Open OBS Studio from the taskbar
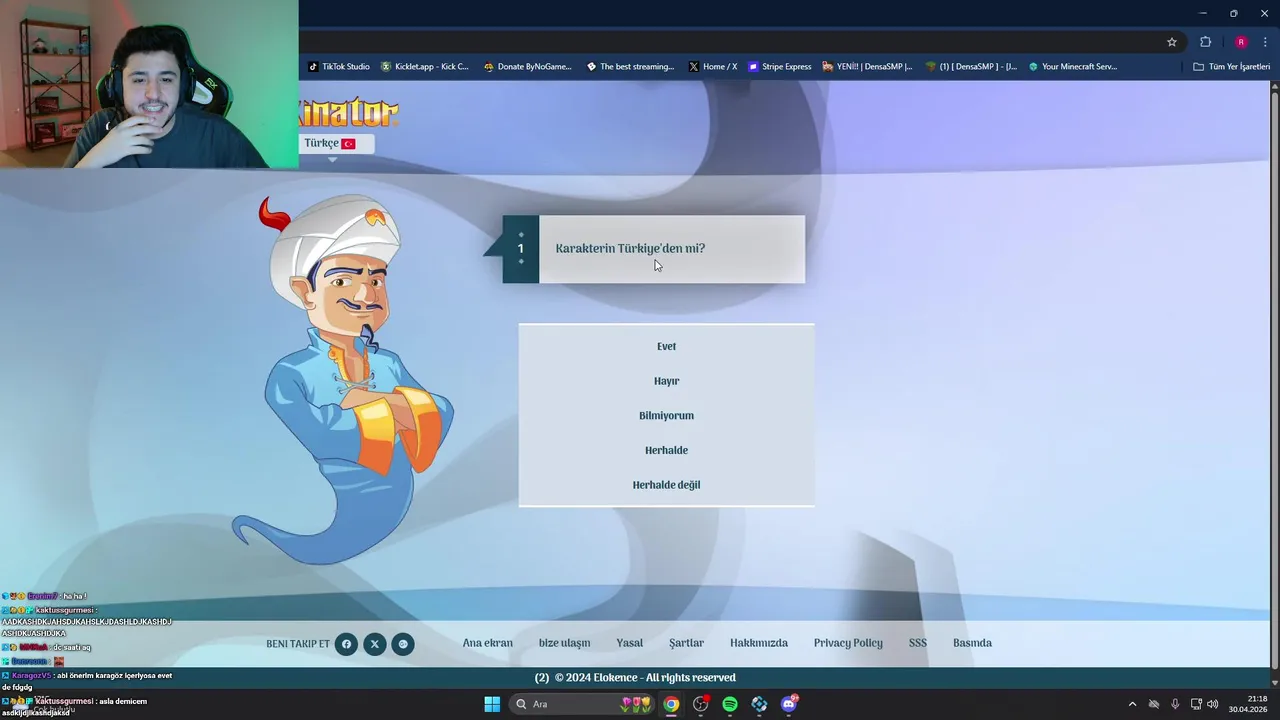 click(x=701, y=704)
